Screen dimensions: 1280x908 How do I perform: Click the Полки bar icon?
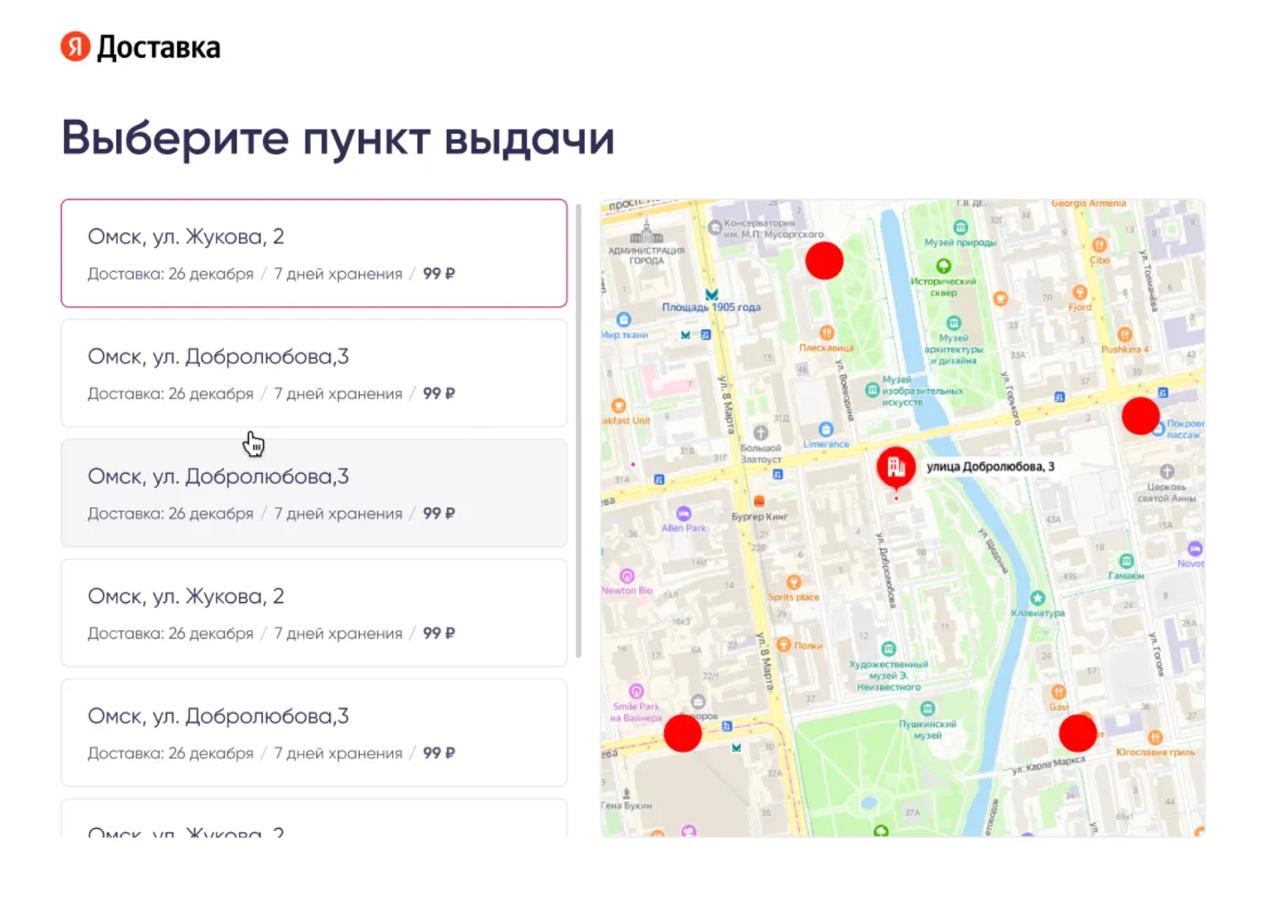click(784, 645)
